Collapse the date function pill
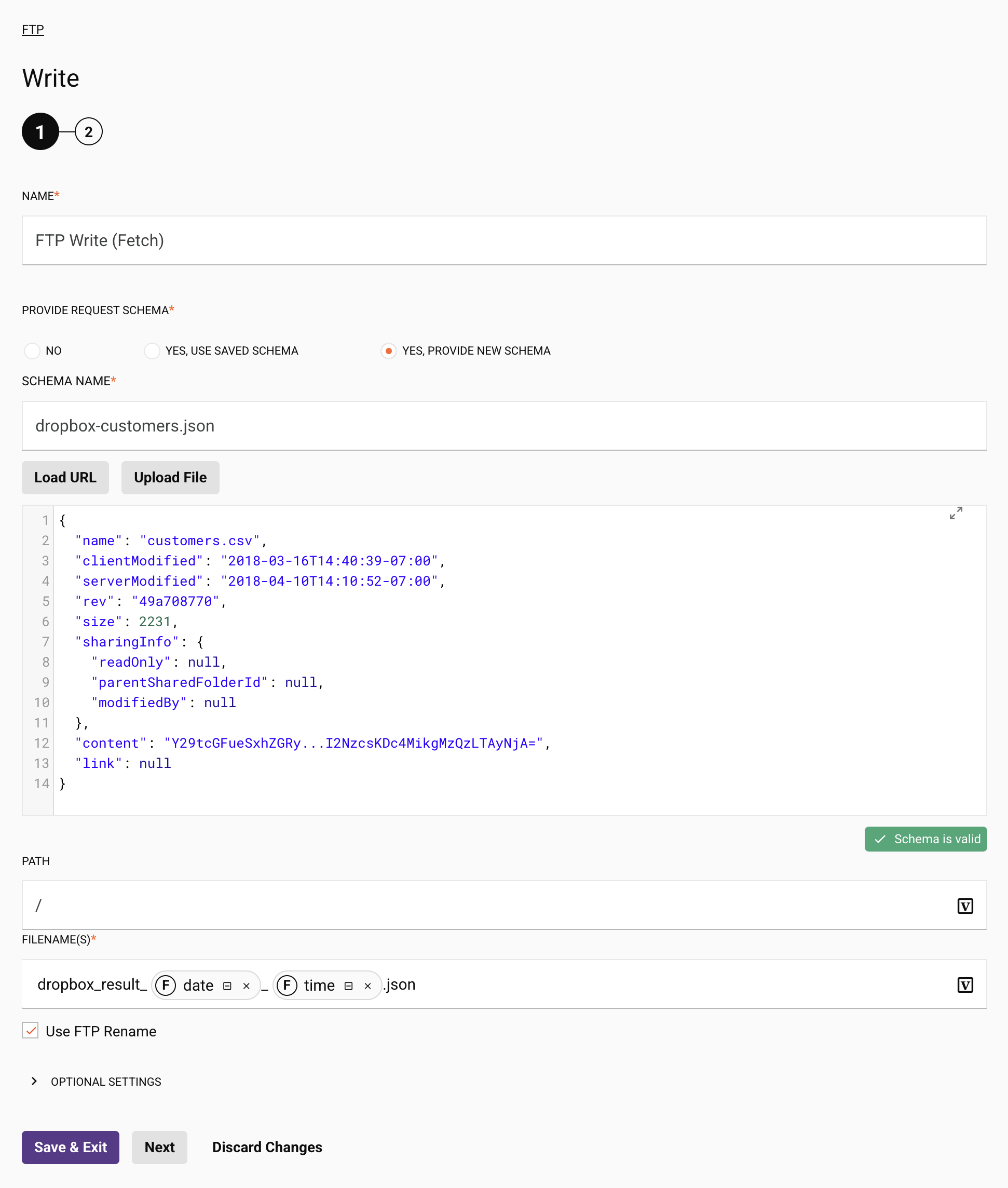 tap(227, 986)
